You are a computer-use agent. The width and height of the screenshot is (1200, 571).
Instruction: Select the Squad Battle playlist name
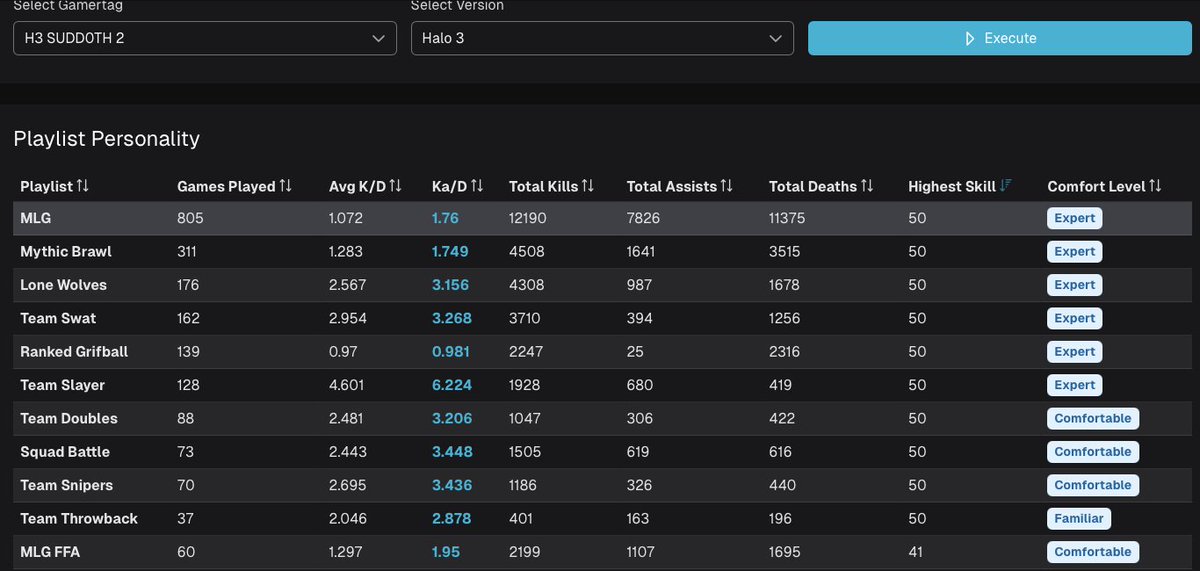pos(65,452)
